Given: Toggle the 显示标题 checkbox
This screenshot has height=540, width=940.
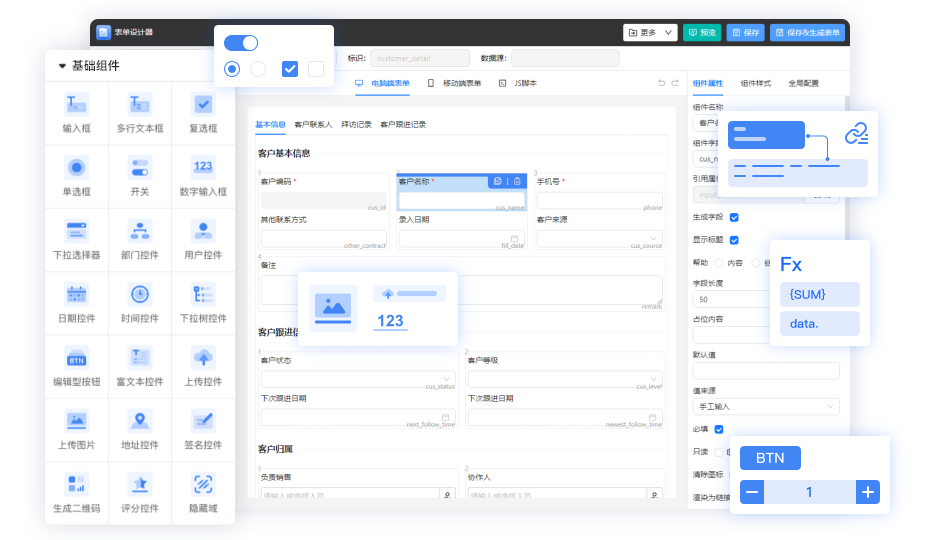Looking at the screenshot, I should pyautogui.click(x=734, y=240).
